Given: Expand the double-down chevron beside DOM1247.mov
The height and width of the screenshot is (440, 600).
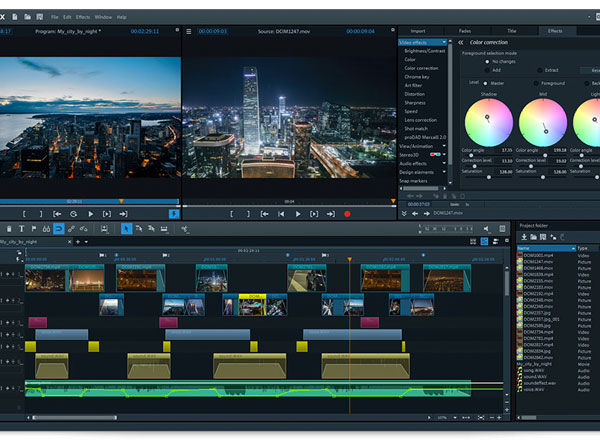Looking at the screenshot, I should 404,213.
